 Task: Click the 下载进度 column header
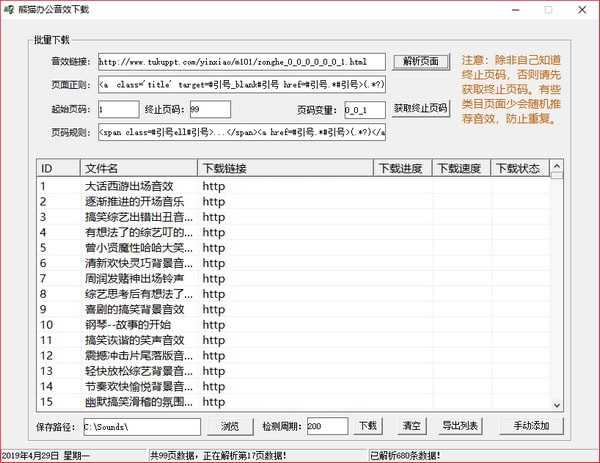(x=403, y=168)
